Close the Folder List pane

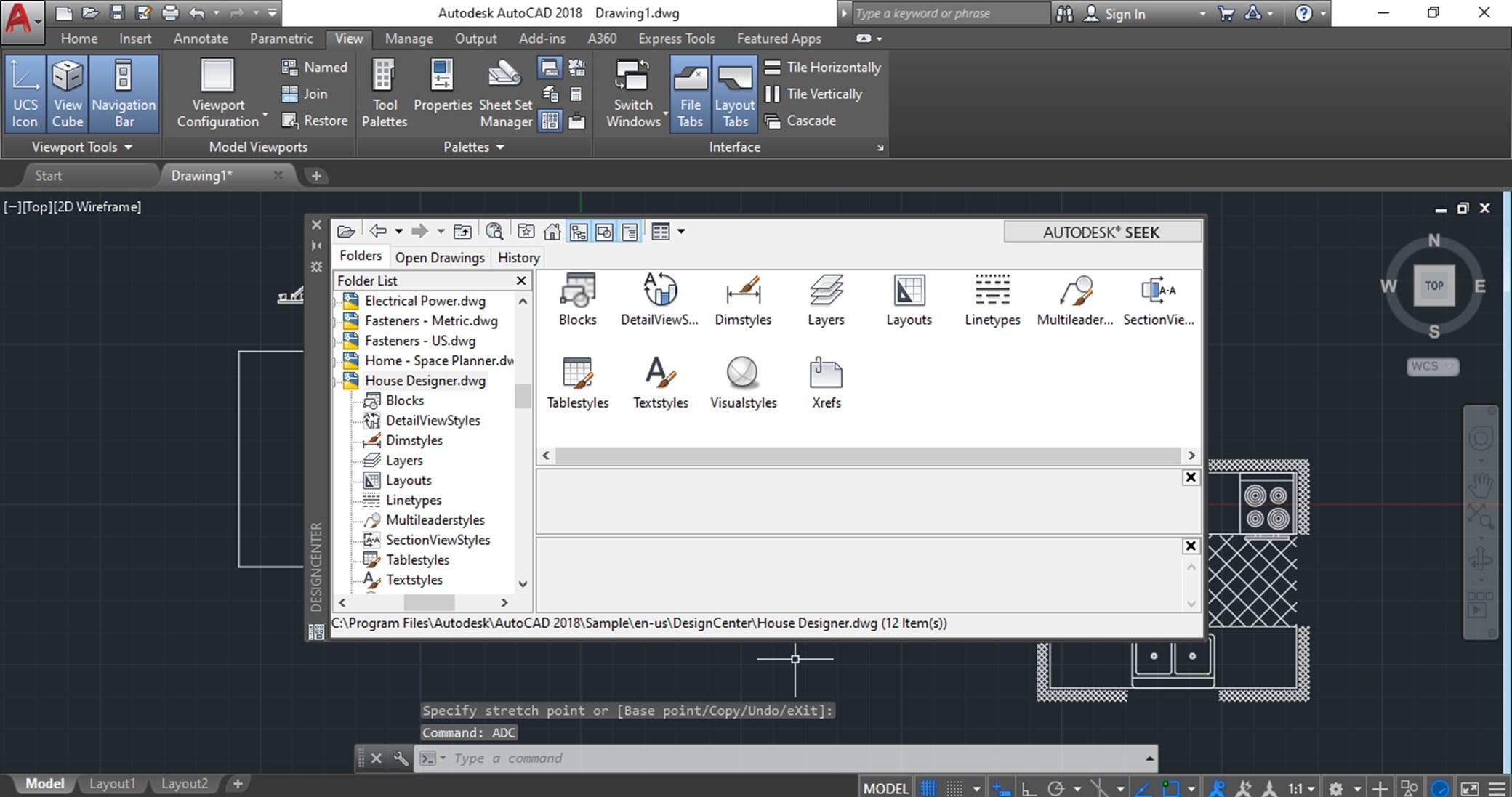pos(521,280)
